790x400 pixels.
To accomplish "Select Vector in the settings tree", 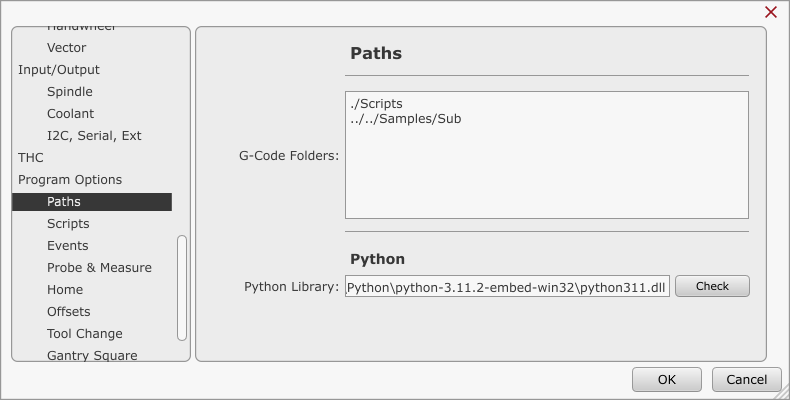I will [67, 48].
